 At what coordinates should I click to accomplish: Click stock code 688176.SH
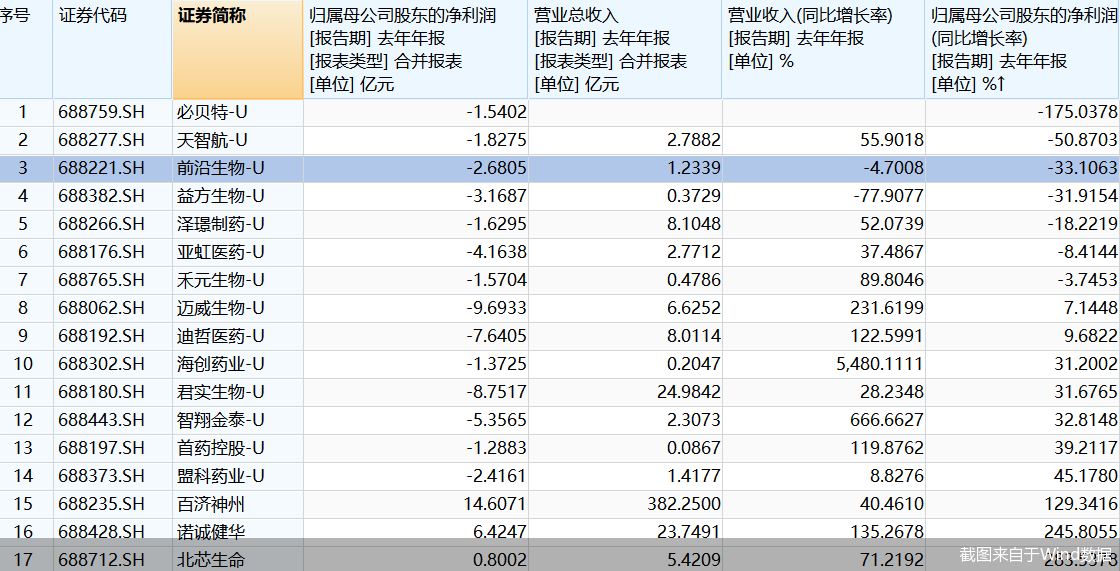(101, 252)
